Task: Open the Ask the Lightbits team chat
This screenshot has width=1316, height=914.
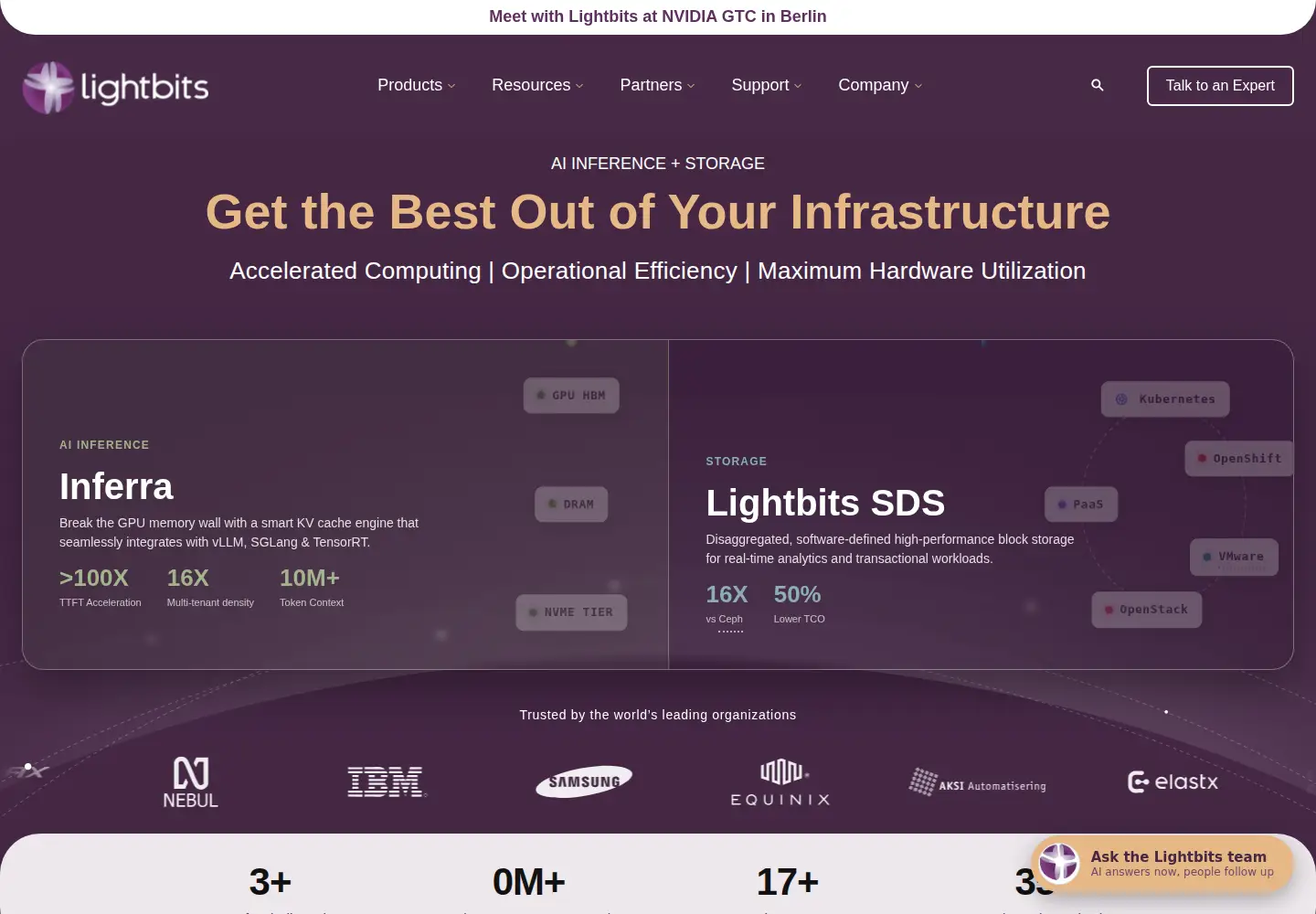Action: 1162,862
